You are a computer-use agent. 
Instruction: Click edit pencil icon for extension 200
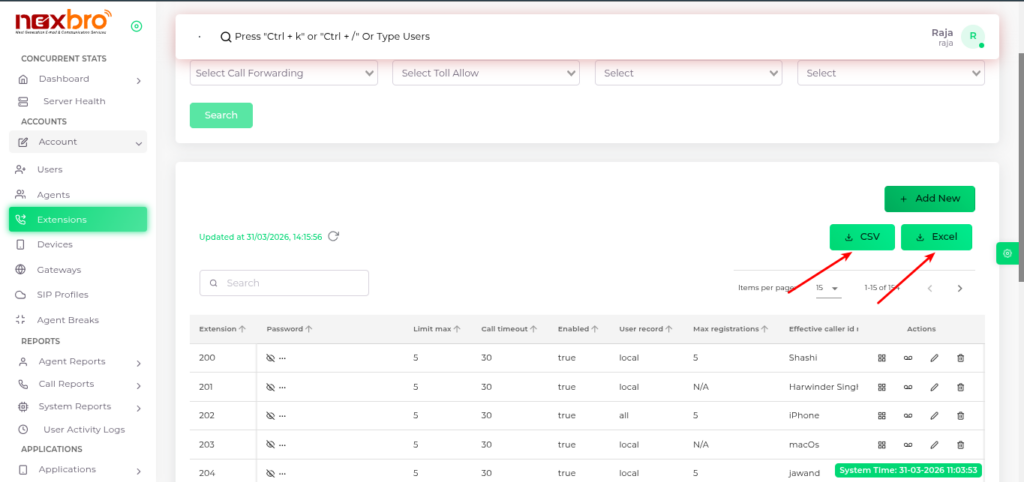coord(934,357)
